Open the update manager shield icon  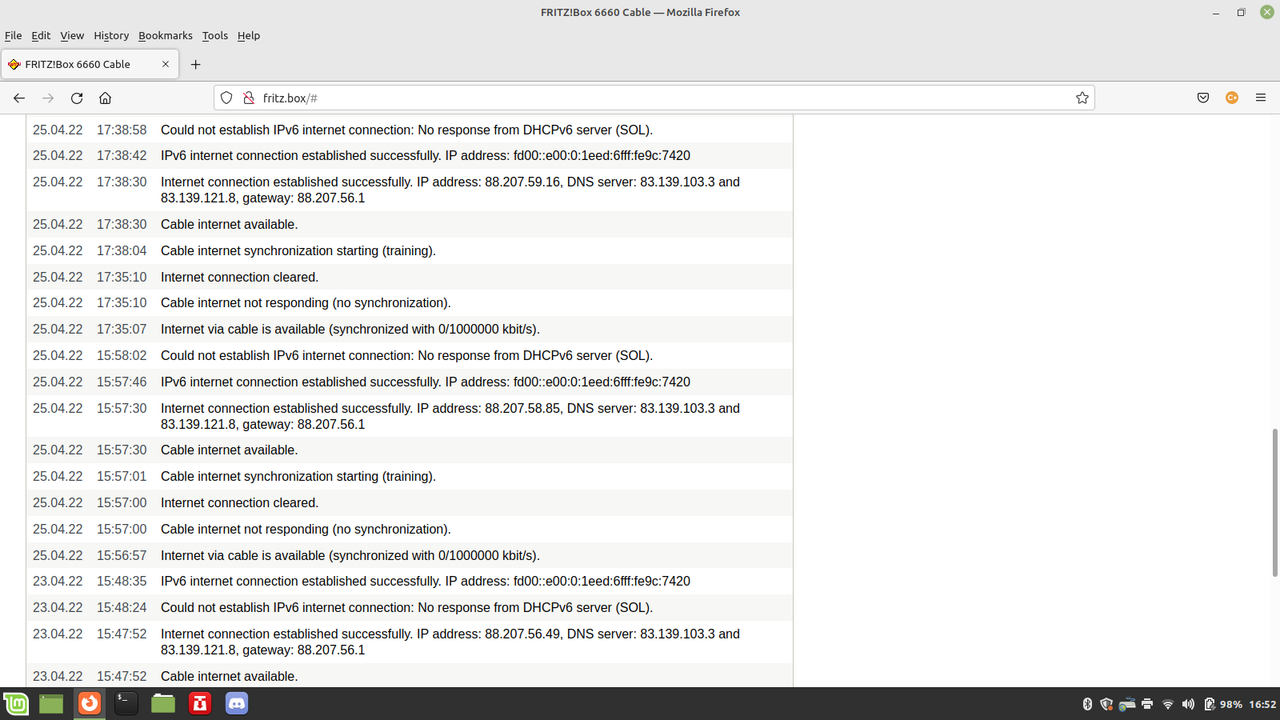[x=1107, y=704]
